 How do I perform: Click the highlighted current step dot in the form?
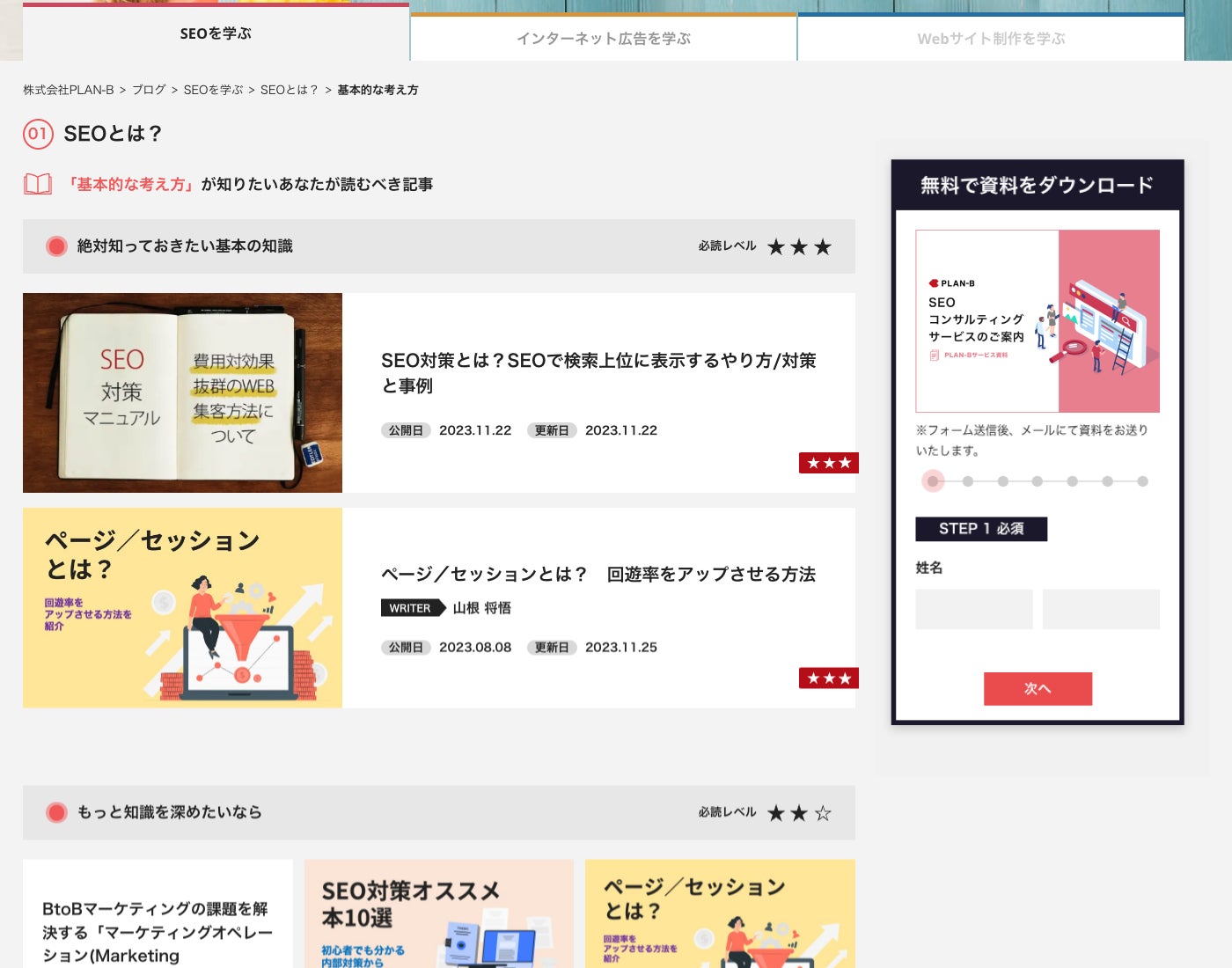(933, 481)
